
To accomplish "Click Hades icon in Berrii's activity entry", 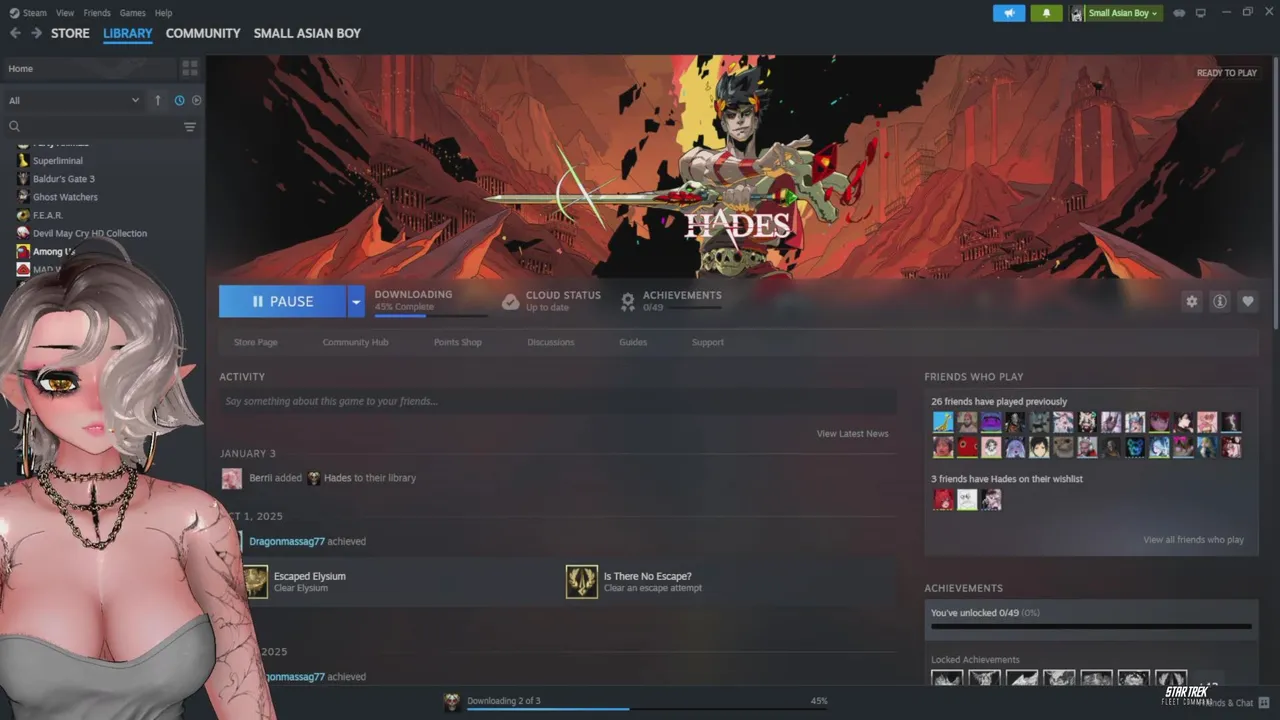I will tap(313, 478).
